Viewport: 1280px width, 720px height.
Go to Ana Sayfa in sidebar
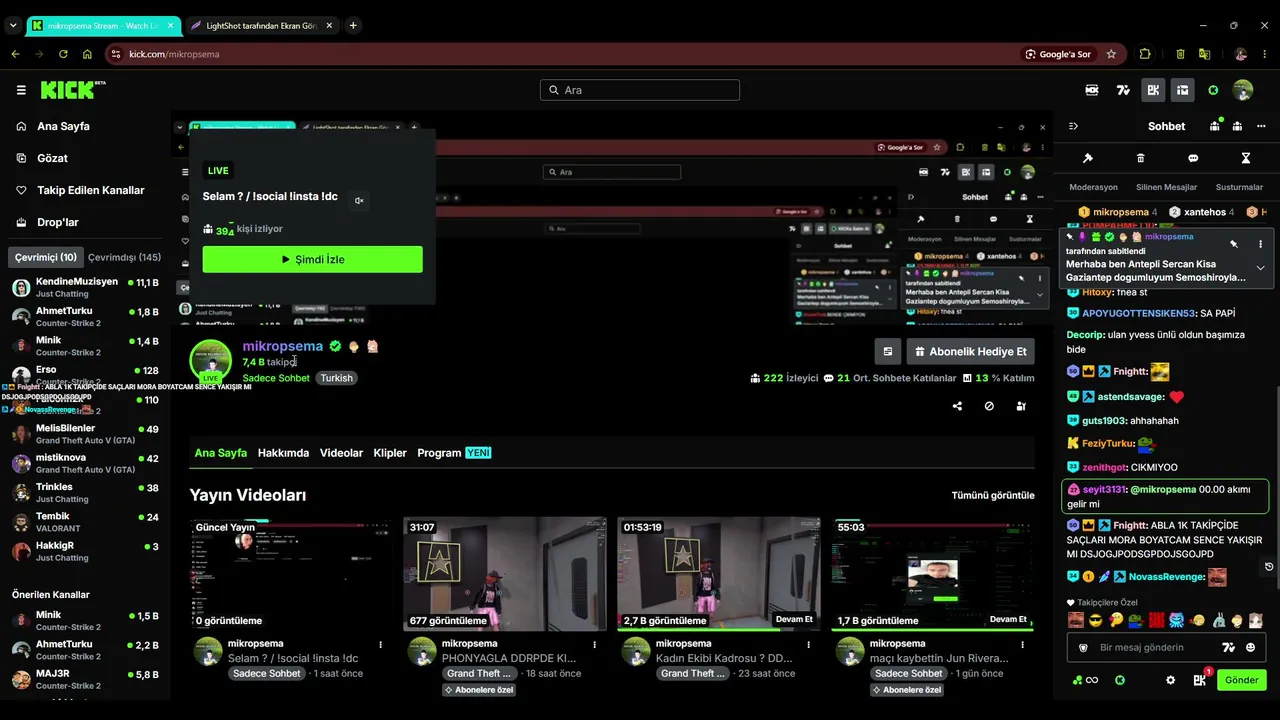[x=63, y=126]
